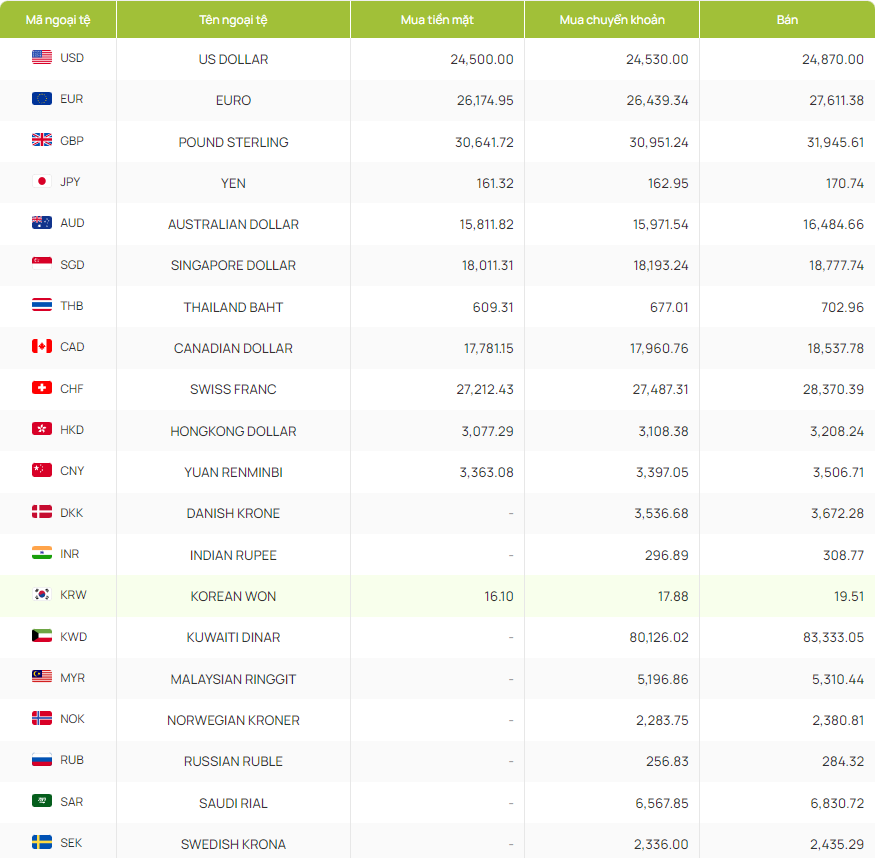
Task: Select the 'Mua chuyển khoản' column header
Action: tap(612, 20)
